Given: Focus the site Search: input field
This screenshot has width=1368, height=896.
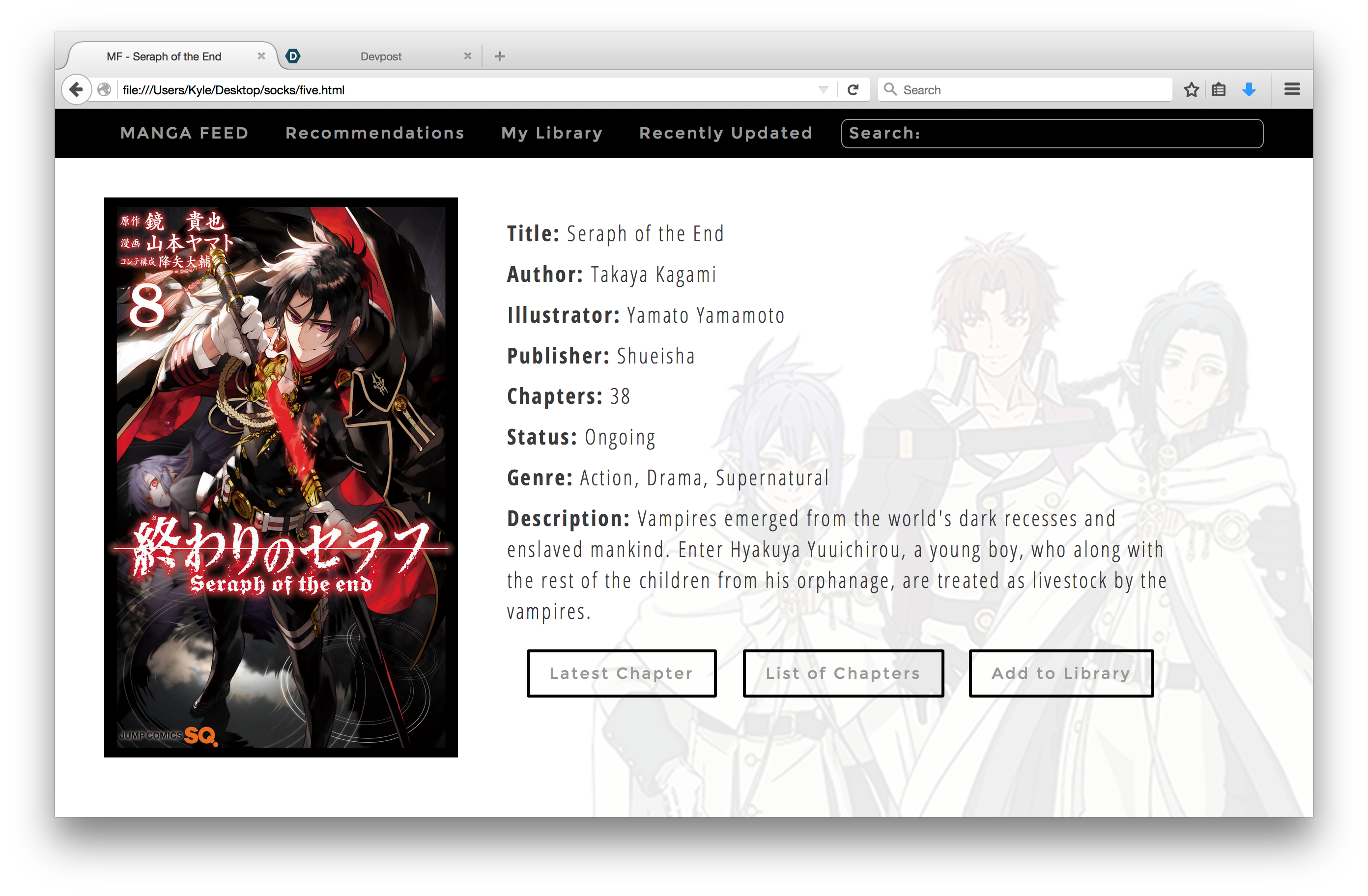Looking at the screenshot, I should tap(1052, 133).
